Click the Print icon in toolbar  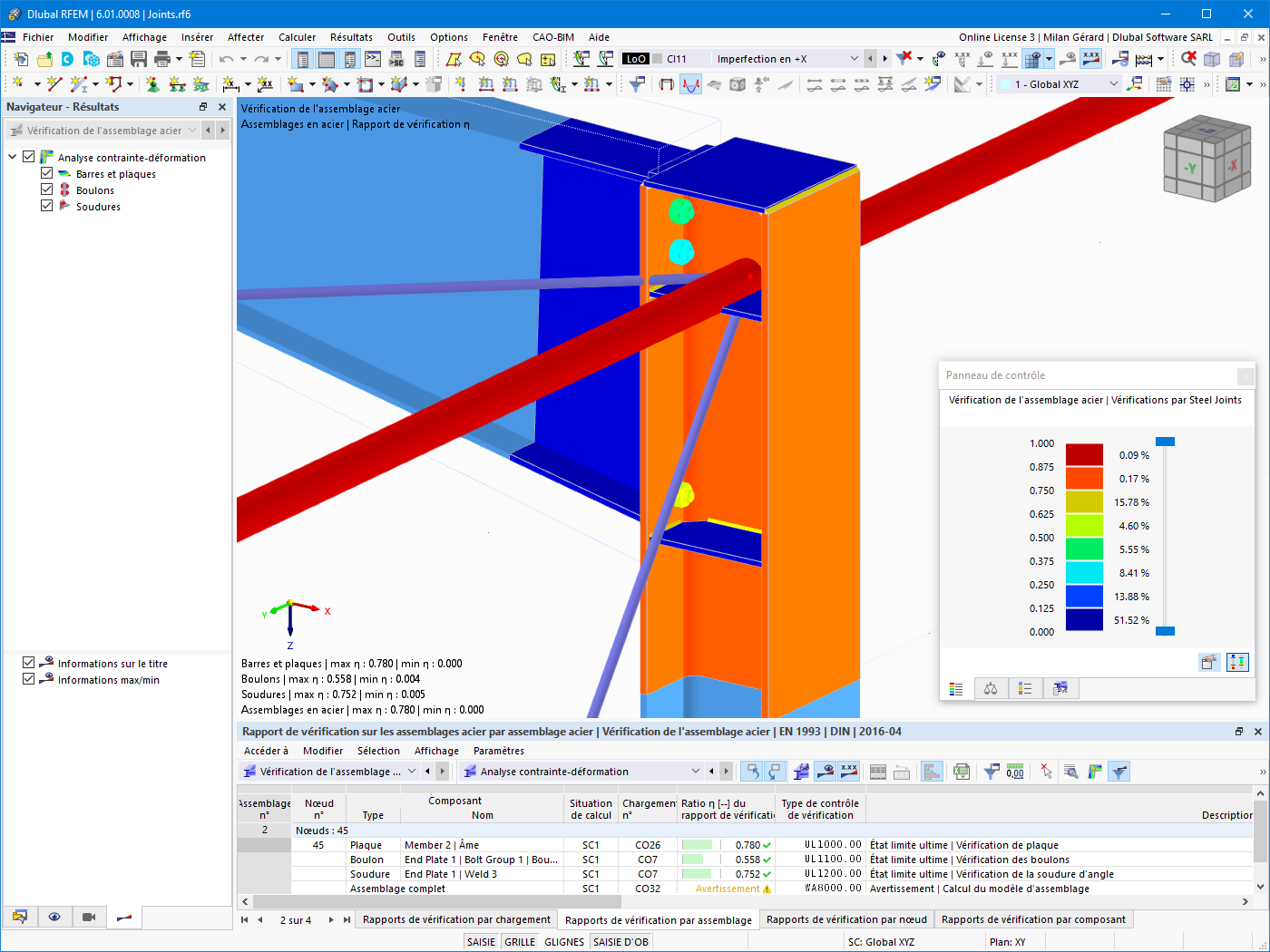[x=162, y=59]
